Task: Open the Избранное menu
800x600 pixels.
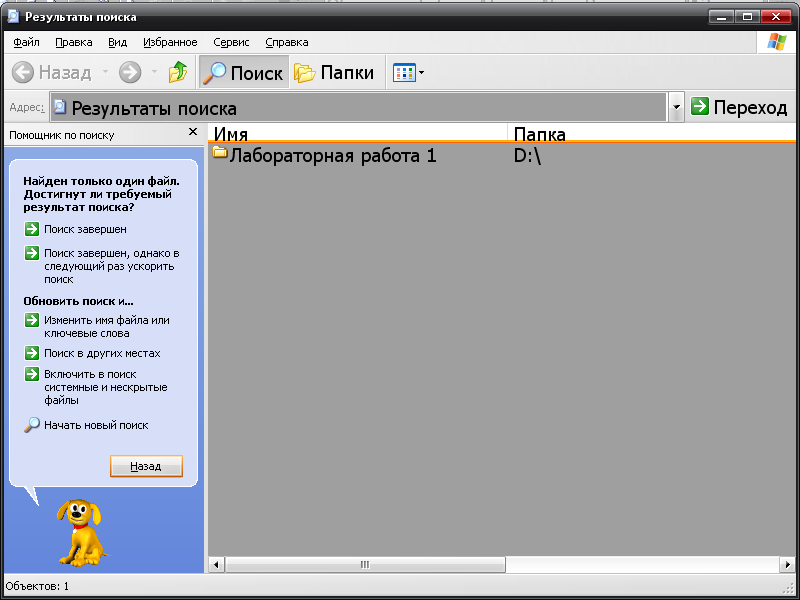Action: coord(170,42)
